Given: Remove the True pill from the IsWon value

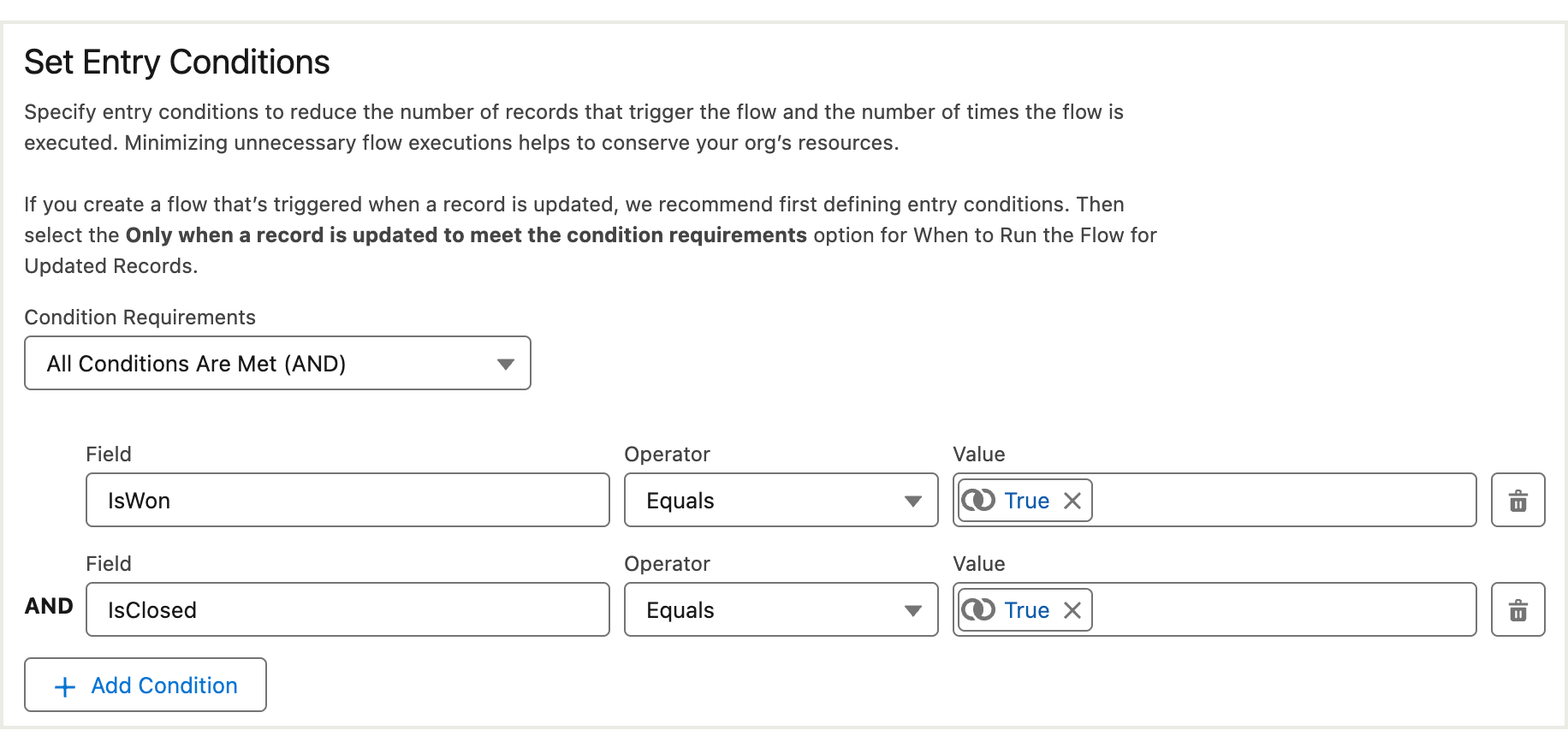Looking at the screenshot, I should (1072, 501).
